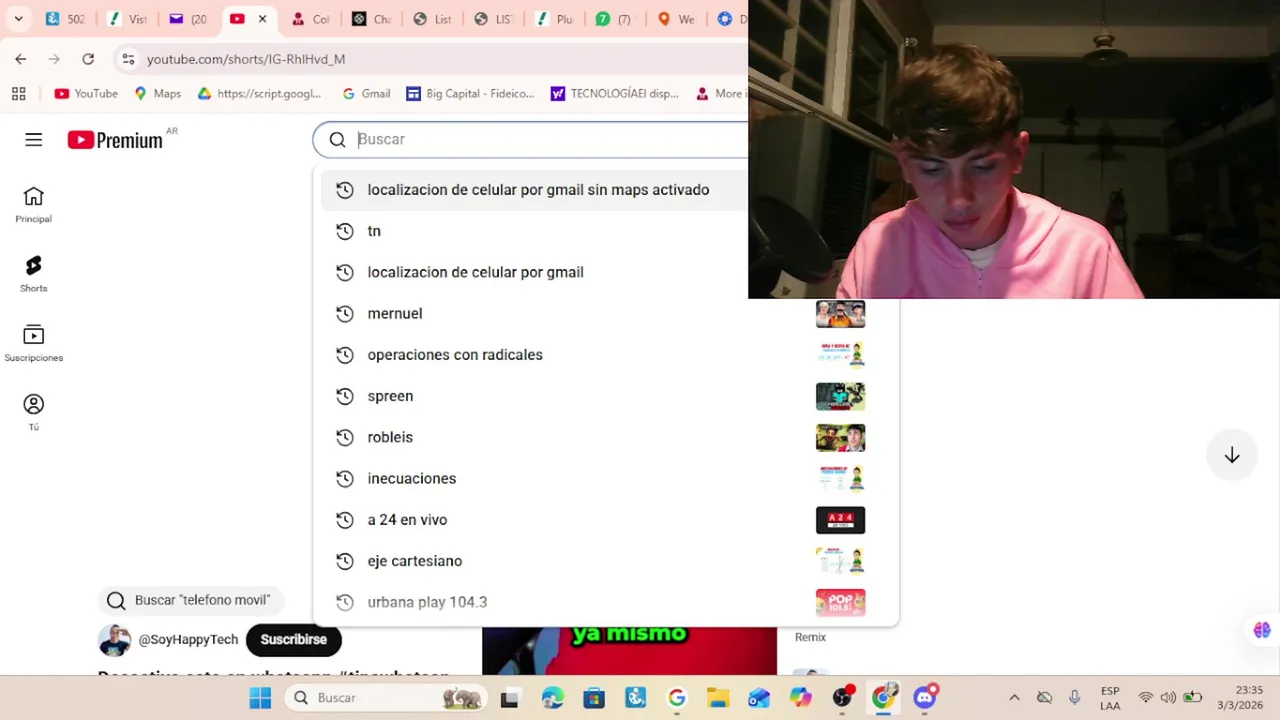
Task: Open Discord from the taskbar
Action: [x=925, y=697]
